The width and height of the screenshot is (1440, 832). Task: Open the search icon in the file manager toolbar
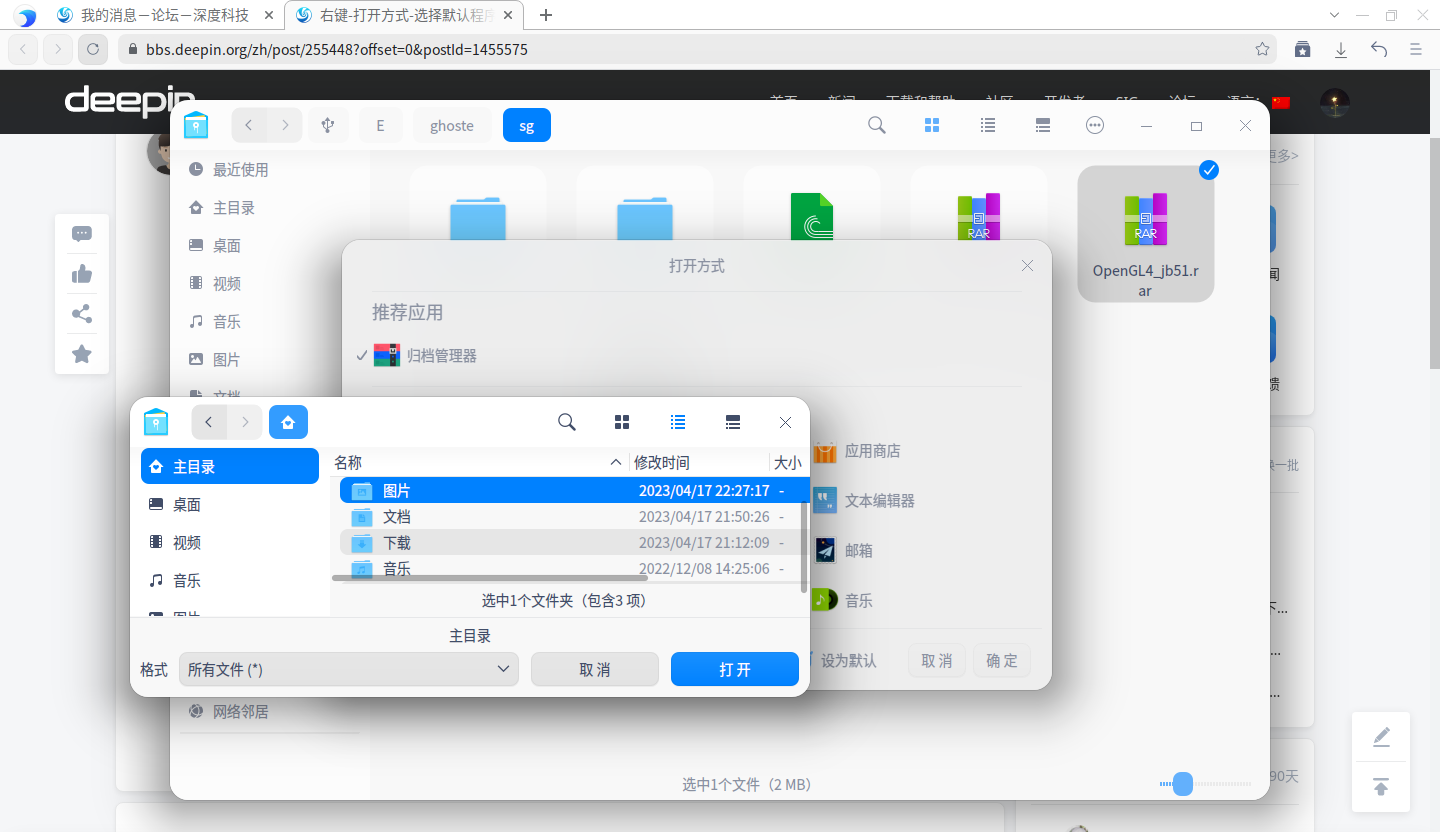point(876,125)
